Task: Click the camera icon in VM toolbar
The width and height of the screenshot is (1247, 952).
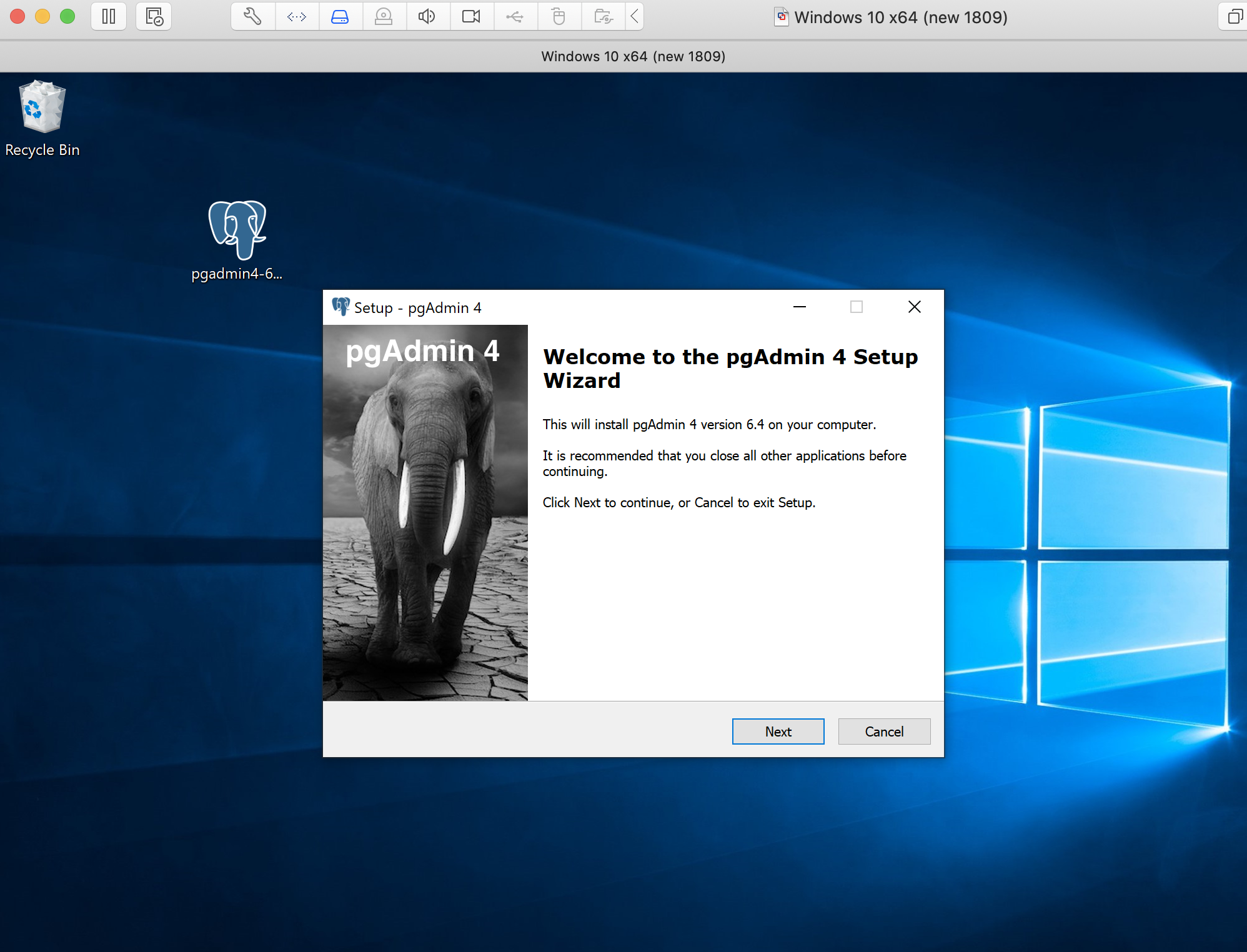Action: click(471, 16)
